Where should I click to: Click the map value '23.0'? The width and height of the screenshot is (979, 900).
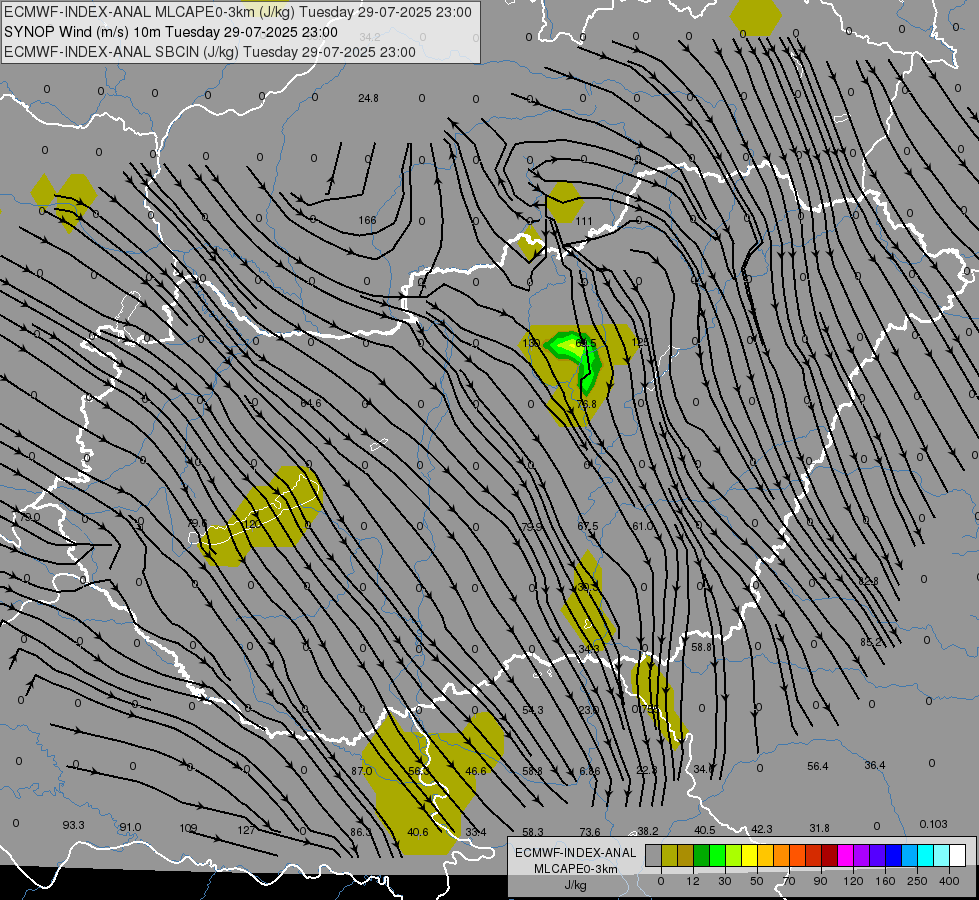[x=588, y=710]
